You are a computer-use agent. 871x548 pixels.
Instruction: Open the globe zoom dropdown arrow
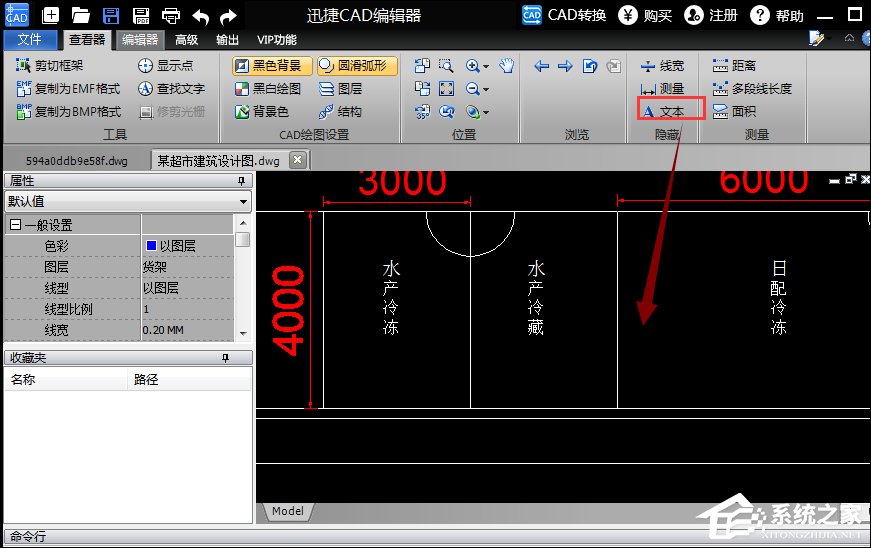click(x=486, y=113)
